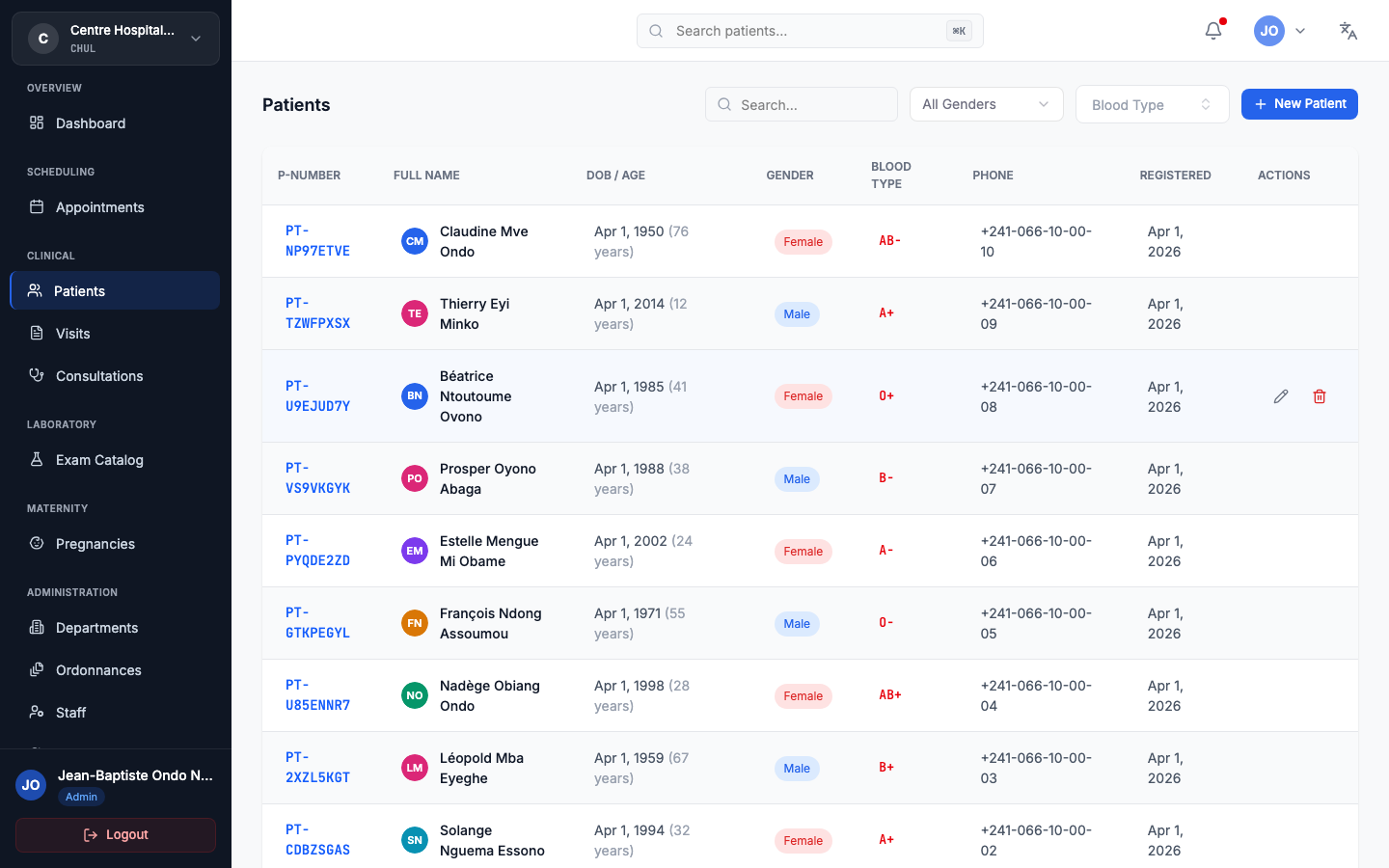This screenshot has height=868, width=1389.
Task: Click the New Patient button
Action: [x=1299, y=104]
